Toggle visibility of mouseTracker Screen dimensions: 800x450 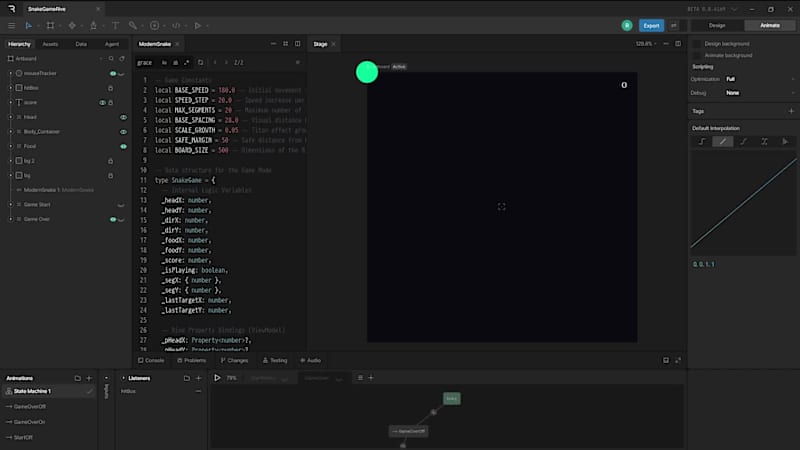pyautogui.click(x=113, y=73)
